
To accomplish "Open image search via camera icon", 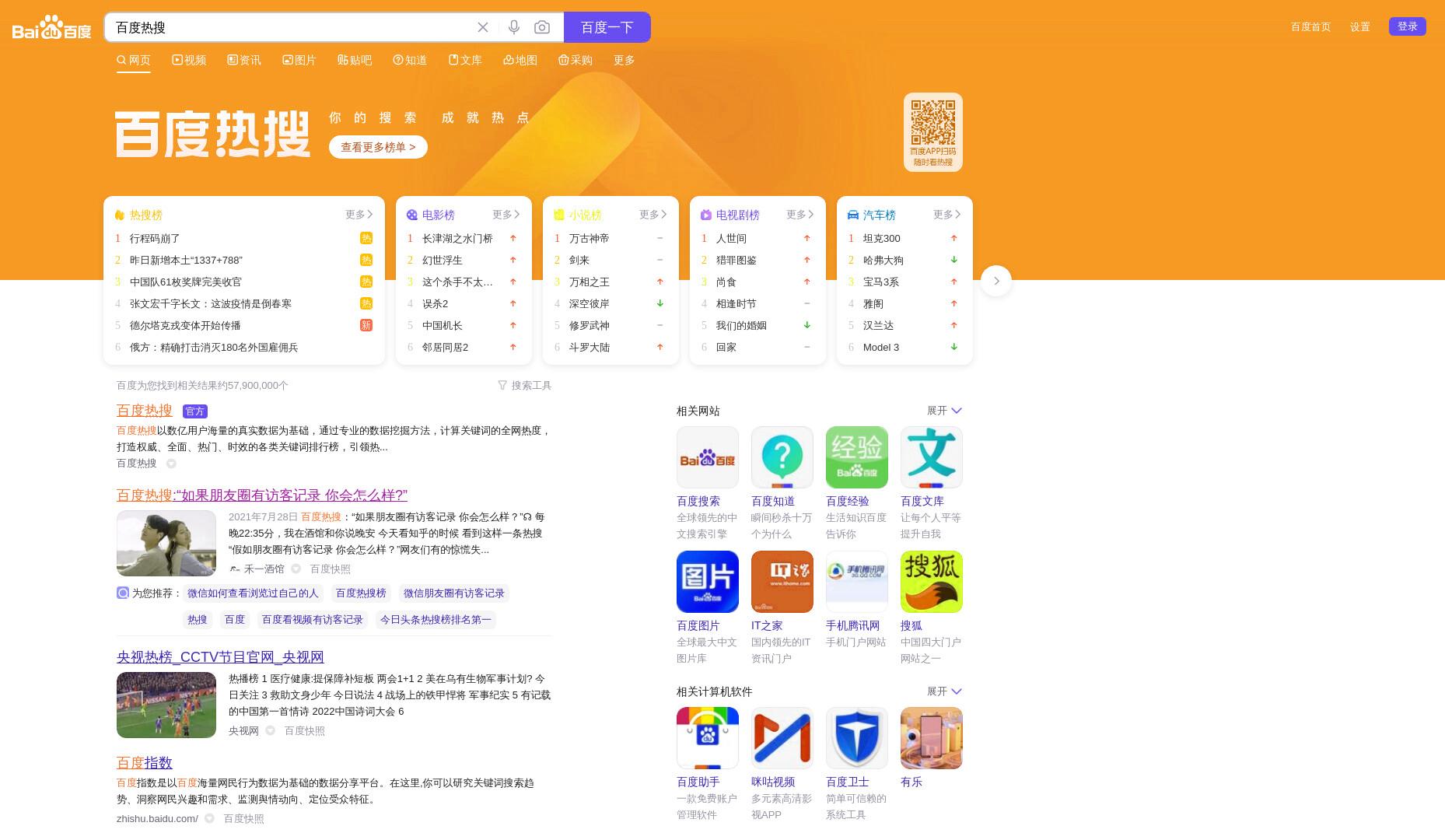I will [x=542, y=27].
